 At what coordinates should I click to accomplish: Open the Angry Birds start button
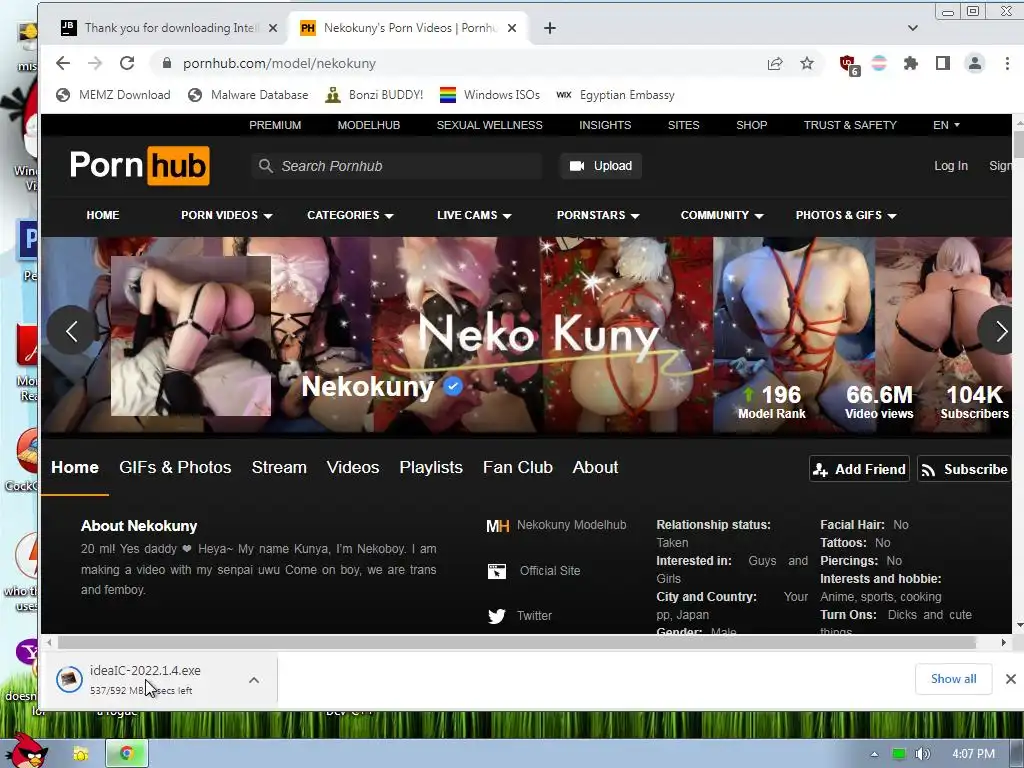[x=26, y=751]
